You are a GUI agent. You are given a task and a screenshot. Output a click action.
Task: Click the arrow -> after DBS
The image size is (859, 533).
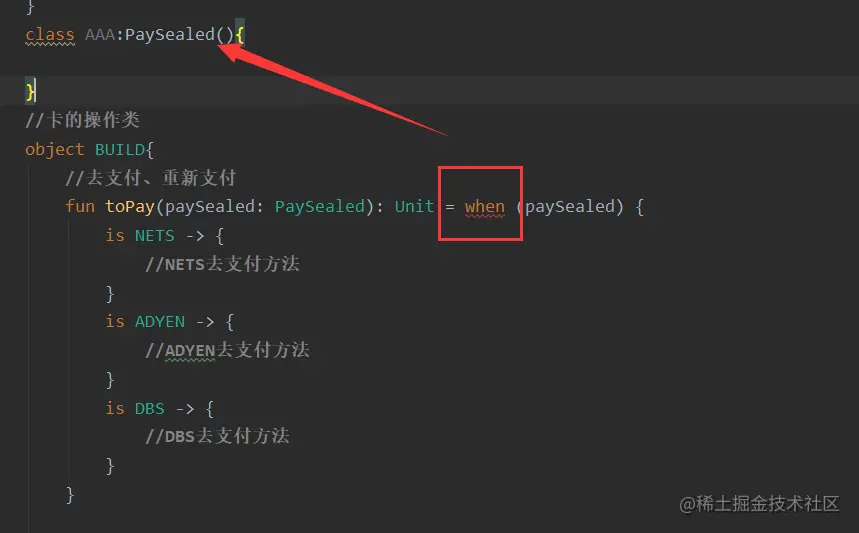click(x=185, y=409)
